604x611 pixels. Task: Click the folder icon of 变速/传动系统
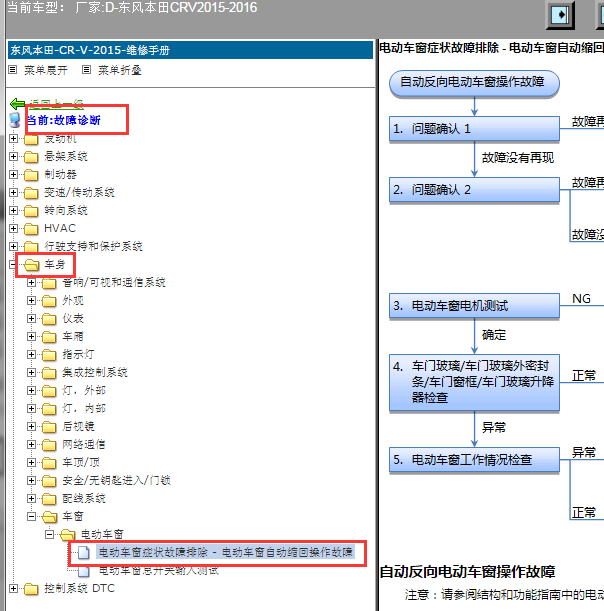coord(31,192)
